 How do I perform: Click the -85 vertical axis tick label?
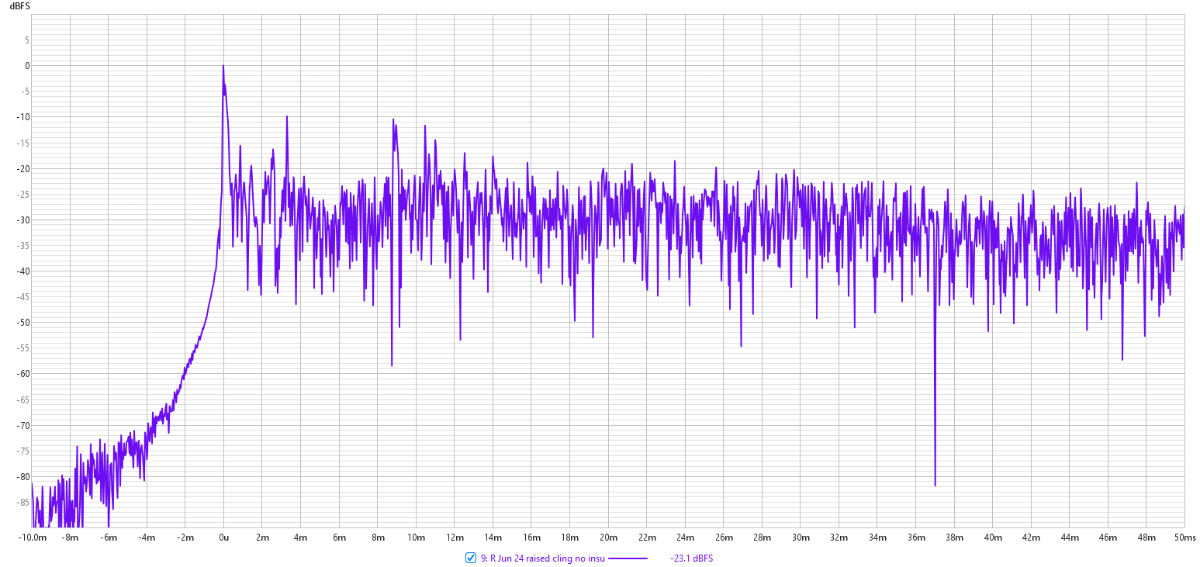21,501
